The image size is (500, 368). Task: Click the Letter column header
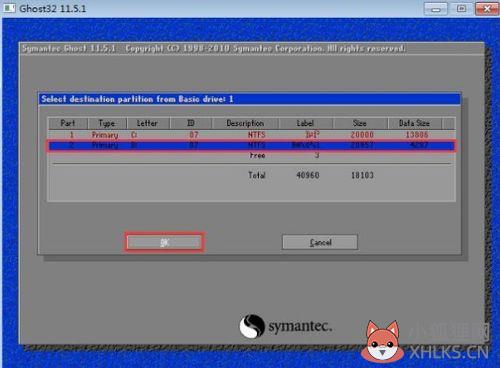[148, 123]
